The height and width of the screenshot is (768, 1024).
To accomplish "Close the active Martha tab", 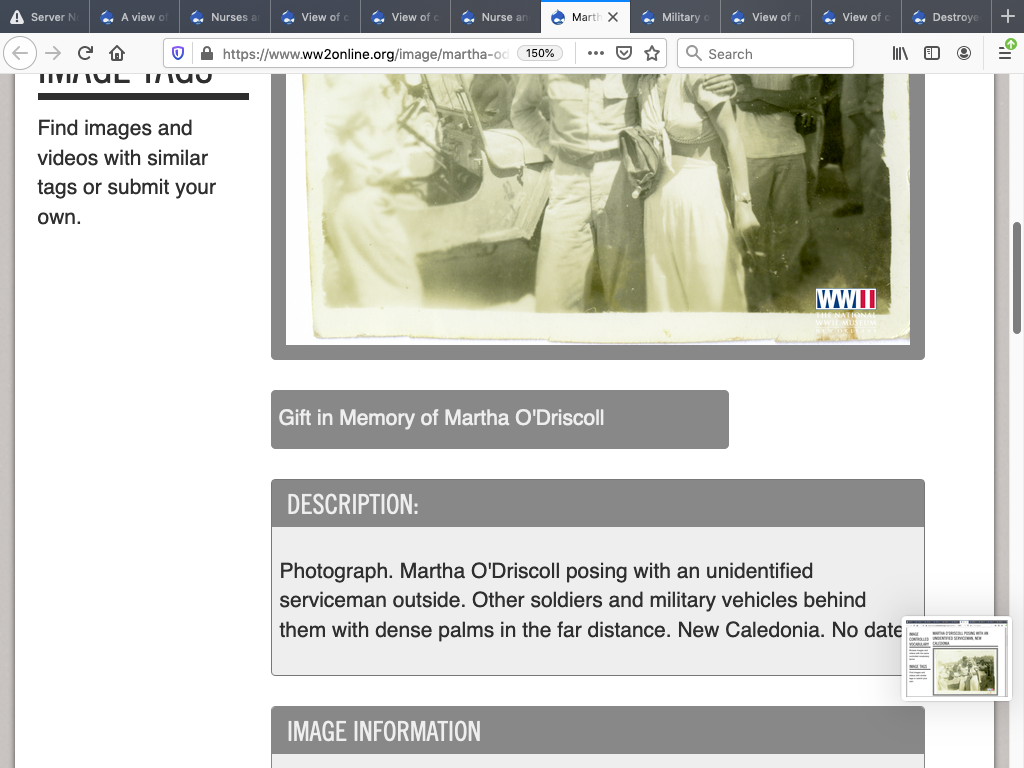I will (613, 17).
